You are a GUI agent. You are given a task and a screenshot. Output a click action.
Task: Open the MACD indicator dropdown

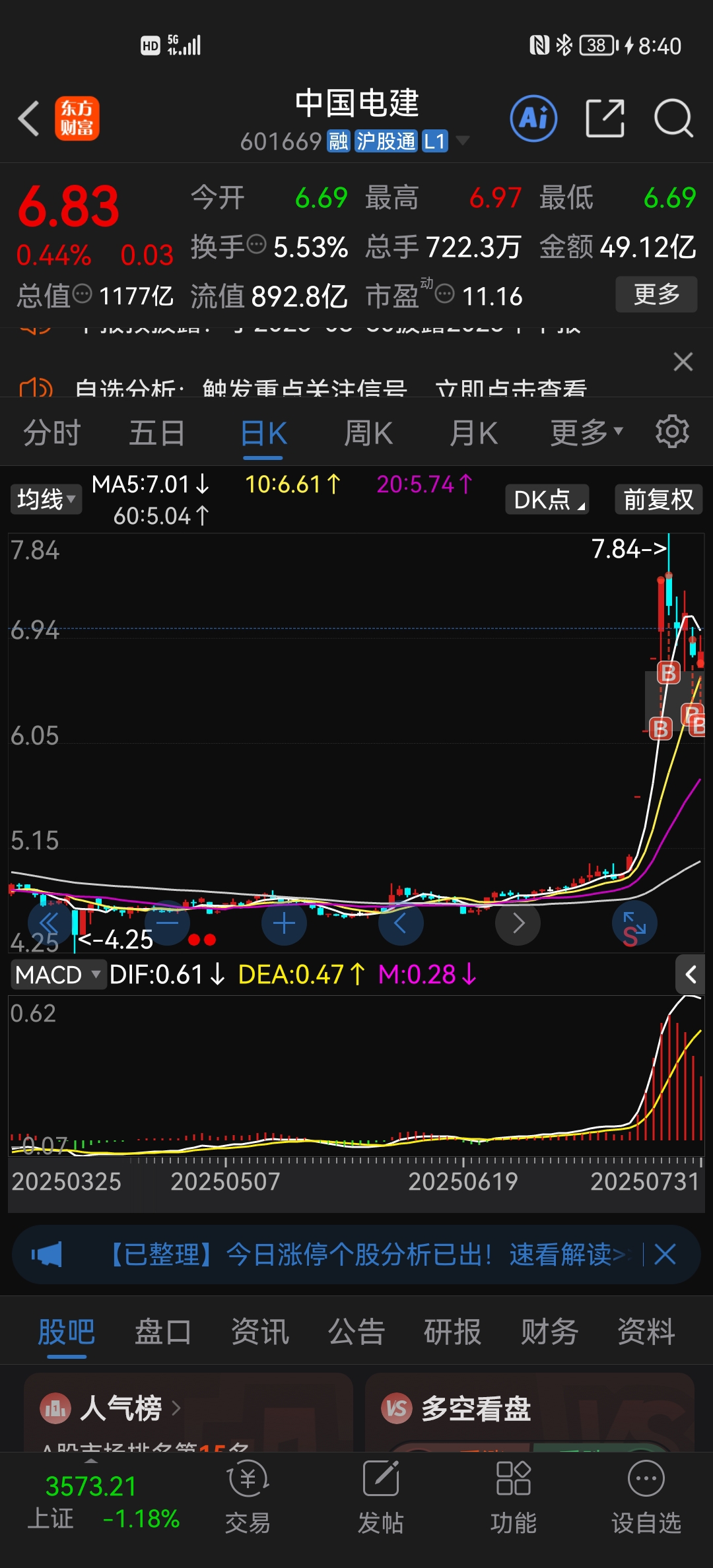[58, 974]
